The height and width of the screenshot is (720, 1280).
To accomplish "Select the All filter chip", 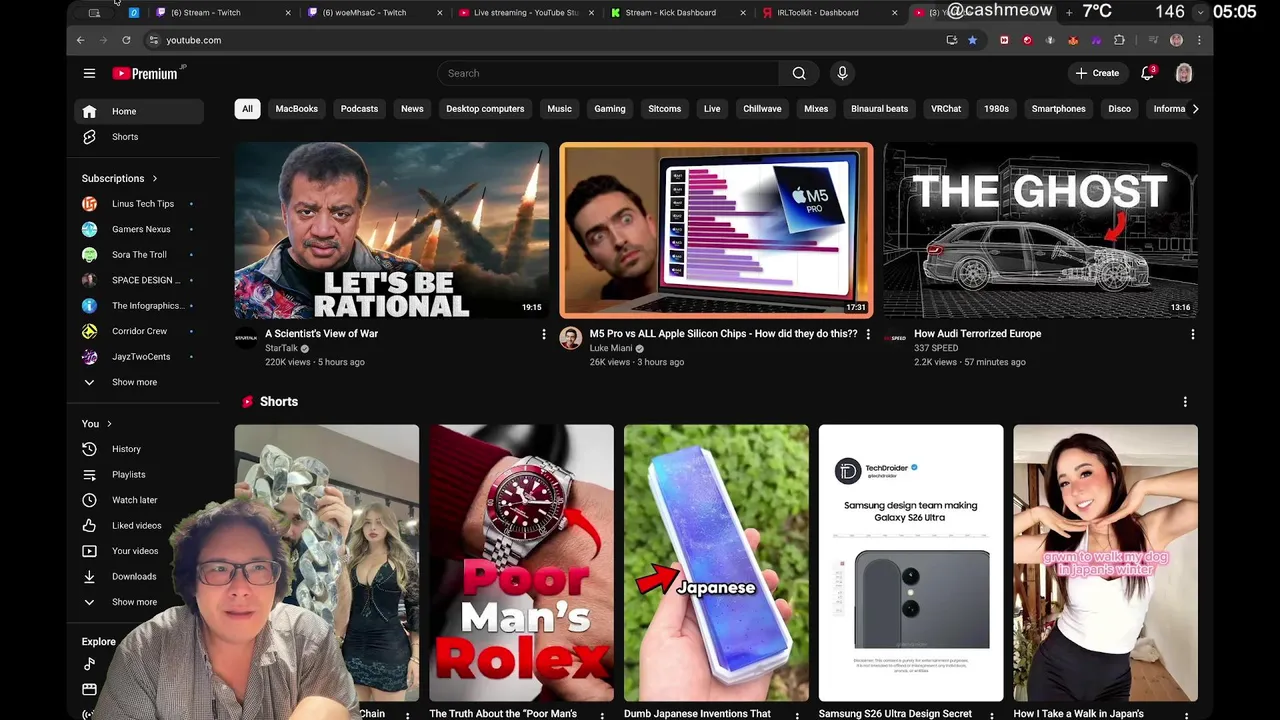I will (247, 109).
